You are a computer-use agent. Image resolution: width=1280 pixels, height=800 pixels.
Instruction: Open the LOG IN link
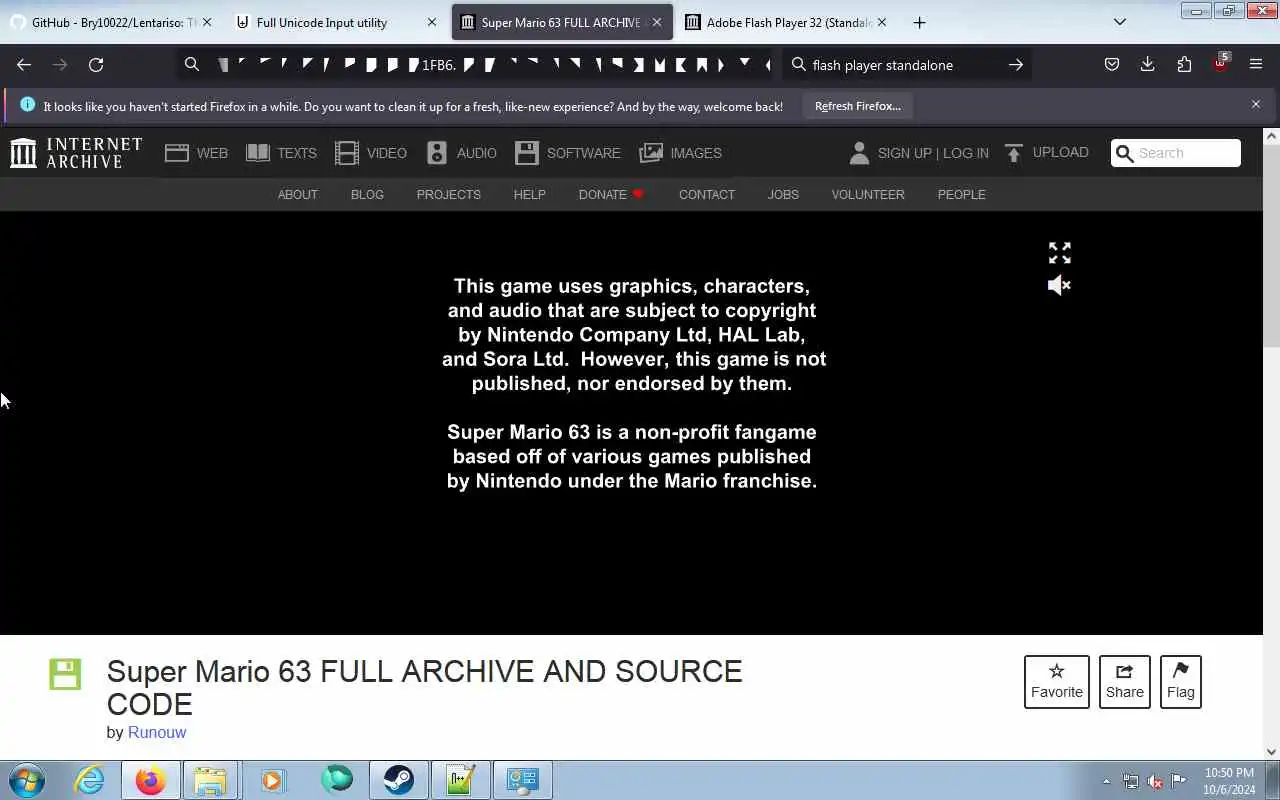[966, 153]
